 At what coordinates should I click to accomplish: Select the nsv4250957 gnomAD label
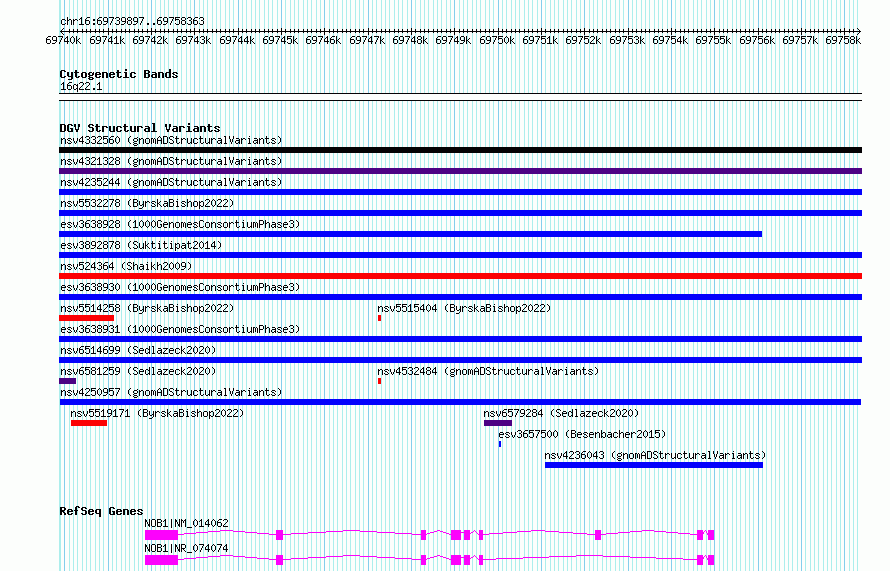pyautogui.click(x=171, y=392)
